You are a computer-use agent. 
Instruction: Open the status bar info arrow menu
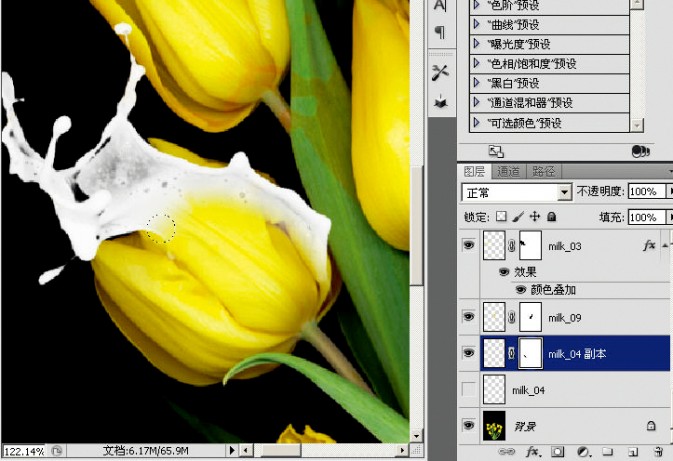click(232, 450)
